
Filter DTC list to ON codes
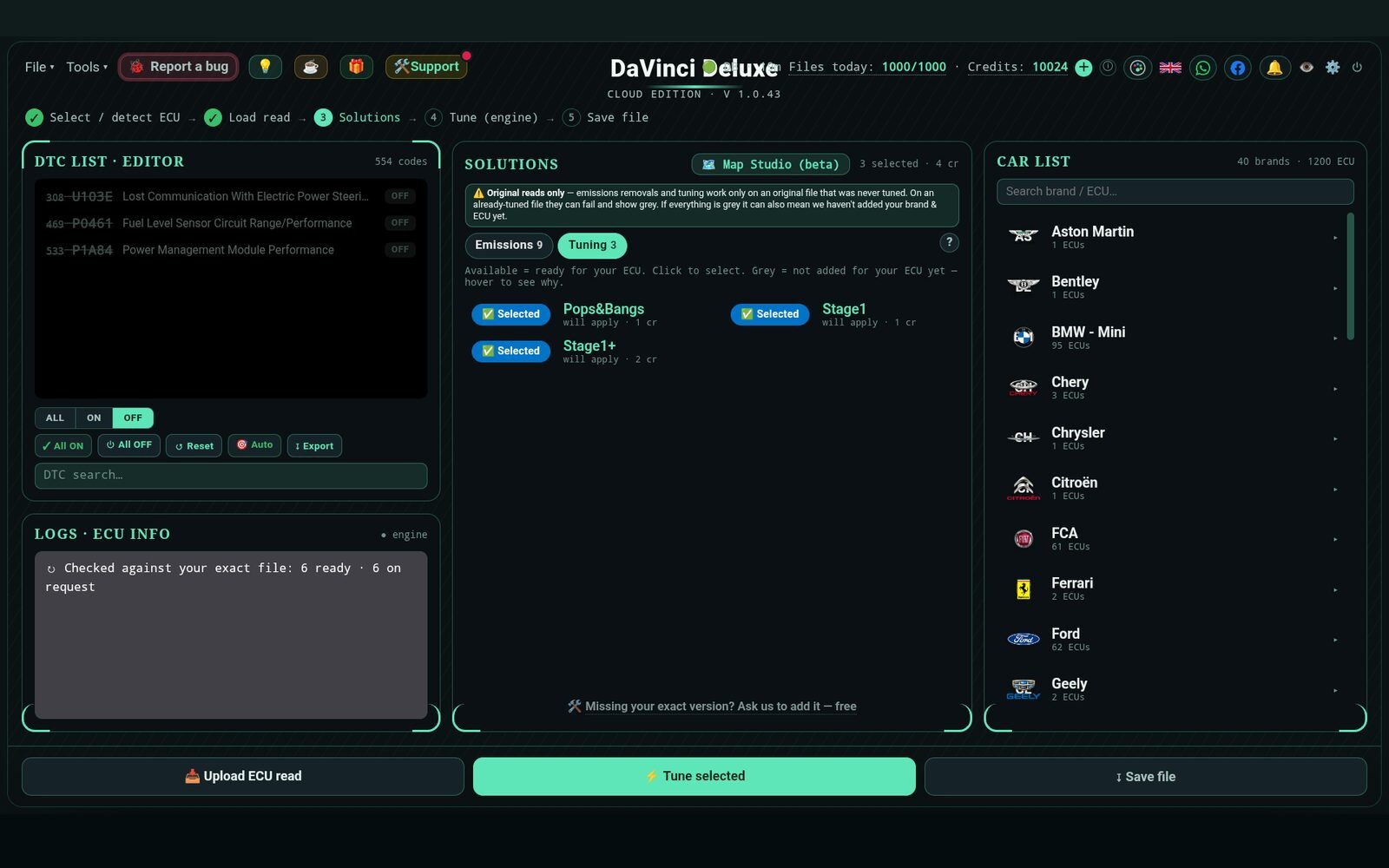tap(94, 418)
